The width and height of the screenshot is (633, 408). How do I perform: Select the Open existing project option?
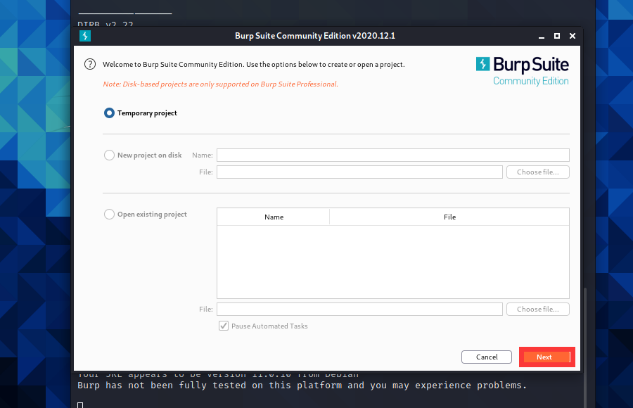(109, 214)
